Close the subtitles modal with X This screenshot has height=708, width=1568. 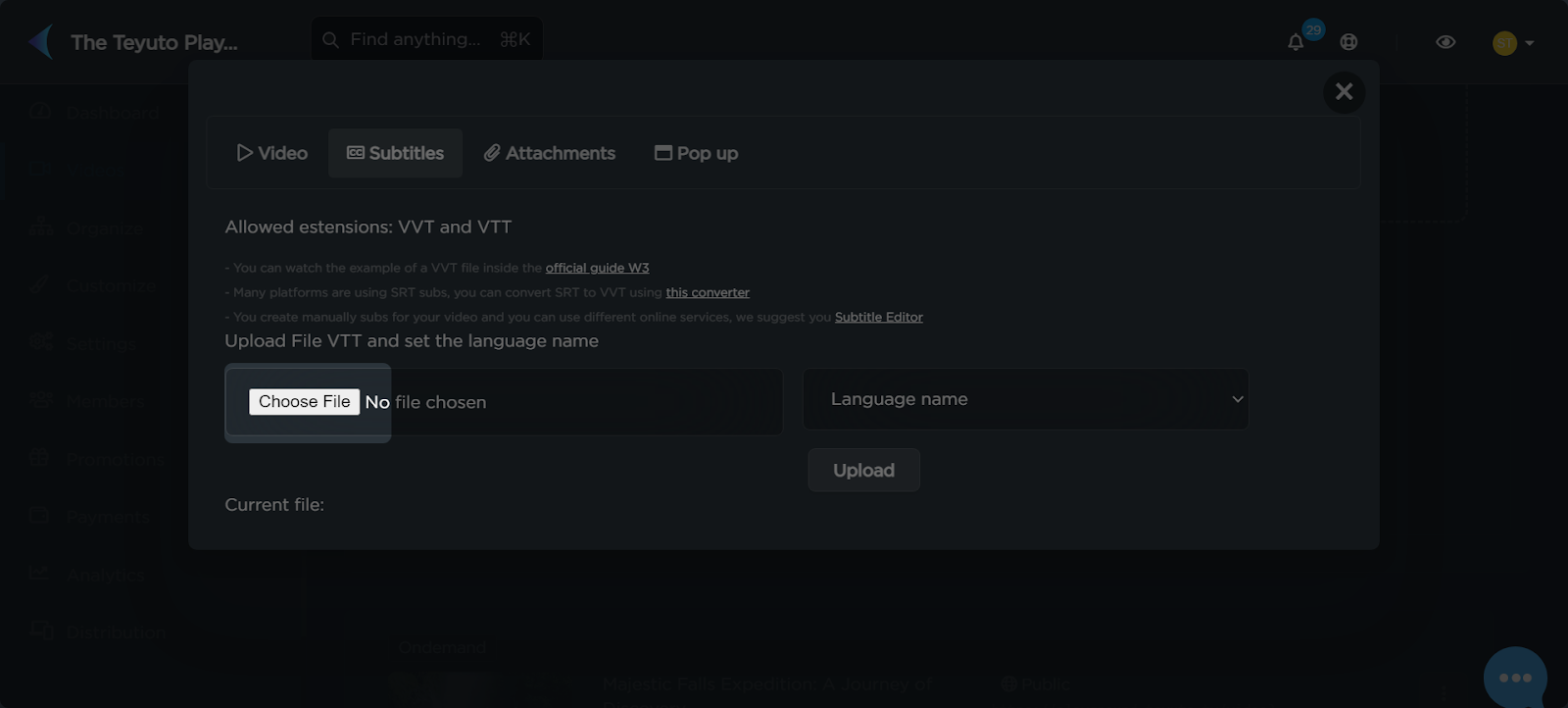1344,92
